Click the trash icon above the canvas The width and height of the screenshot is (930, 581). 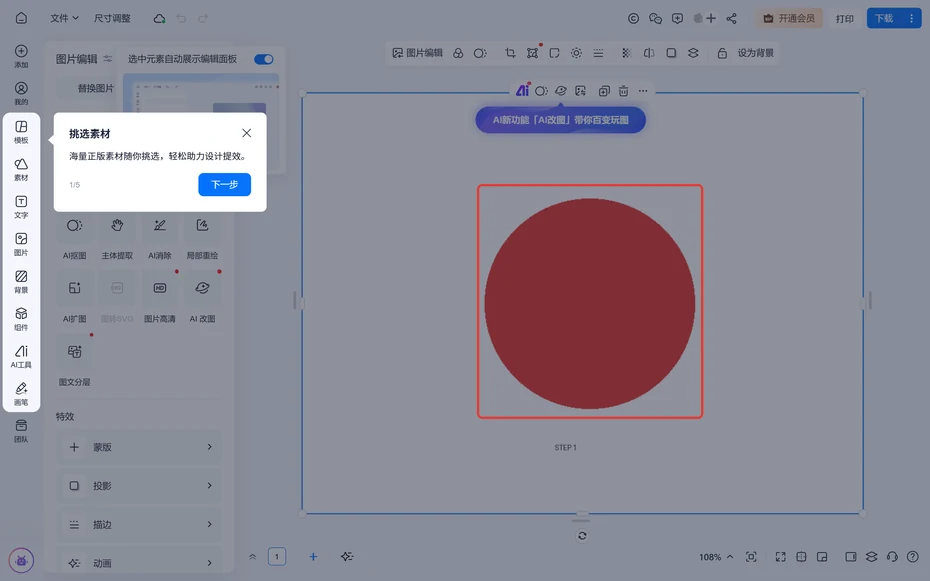(623, 91)
